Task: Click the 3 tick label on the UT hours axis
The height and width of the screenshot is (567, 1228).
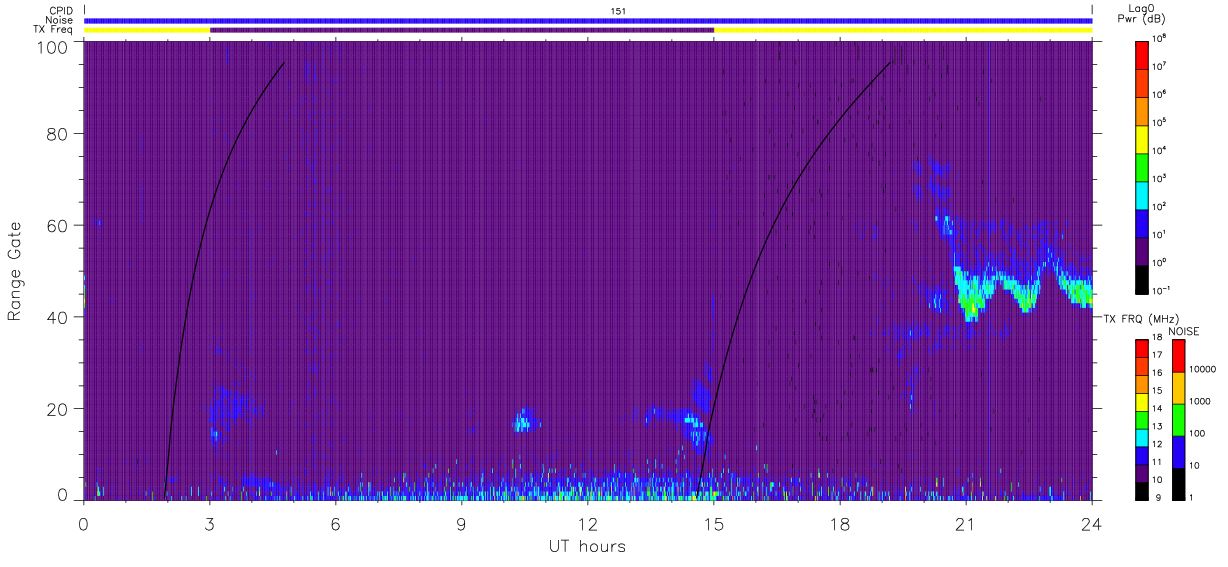Action: [x=210, y=524]
